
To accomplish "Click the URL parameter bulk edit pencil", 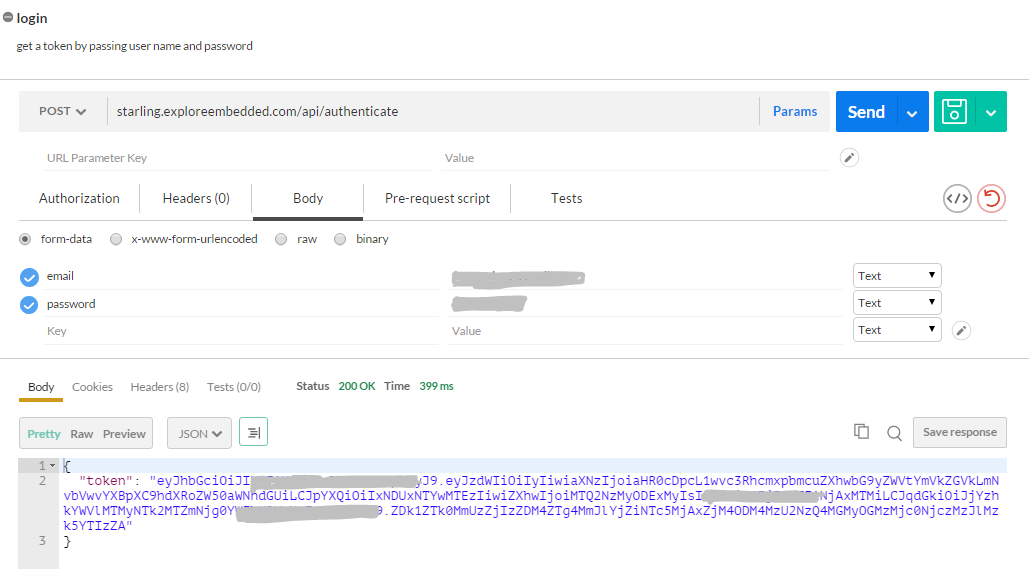I will tap(849, 158).
